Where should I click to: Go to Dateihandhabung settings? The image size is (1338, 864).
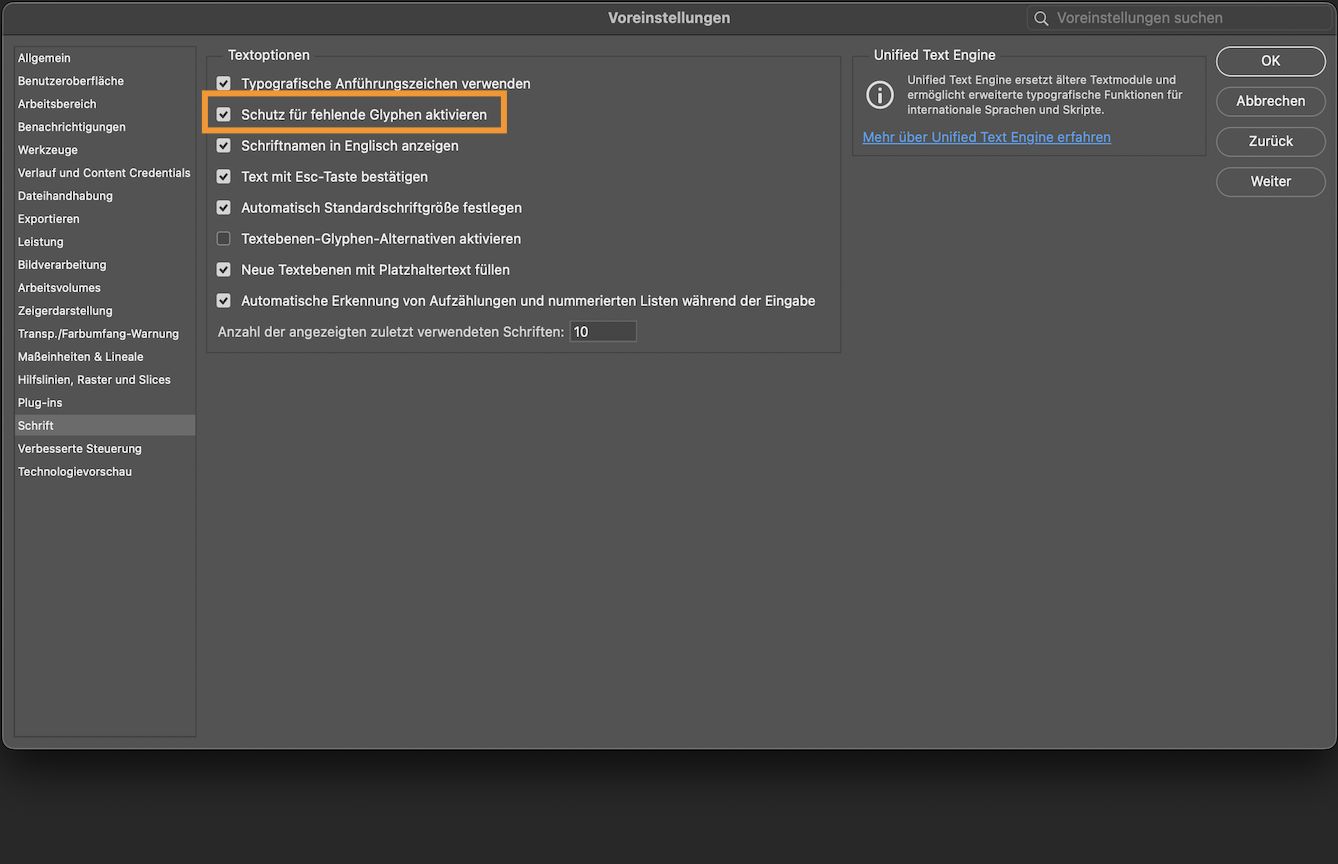coord(105,196)
